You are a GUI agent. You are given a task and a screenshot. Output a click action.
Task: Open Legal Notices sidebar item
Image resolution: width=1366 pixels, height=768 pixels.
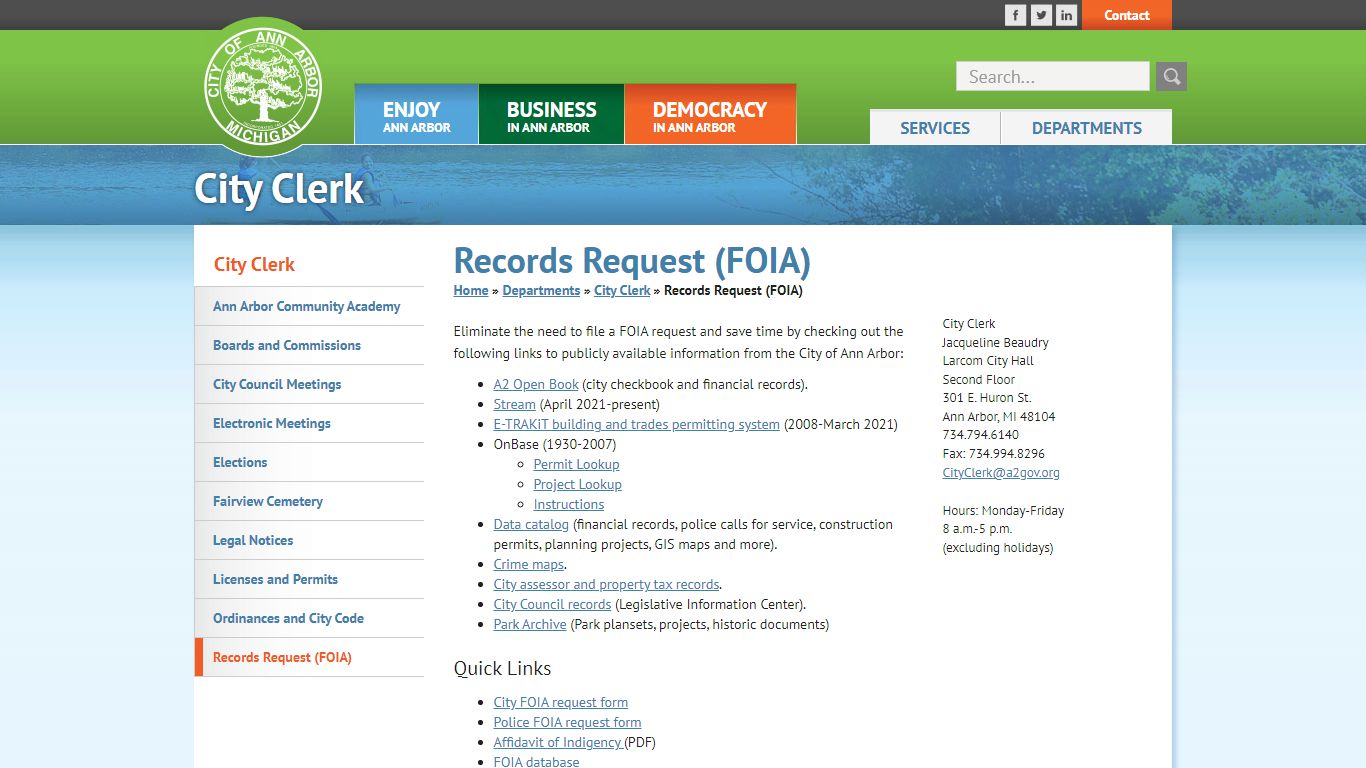309,540
